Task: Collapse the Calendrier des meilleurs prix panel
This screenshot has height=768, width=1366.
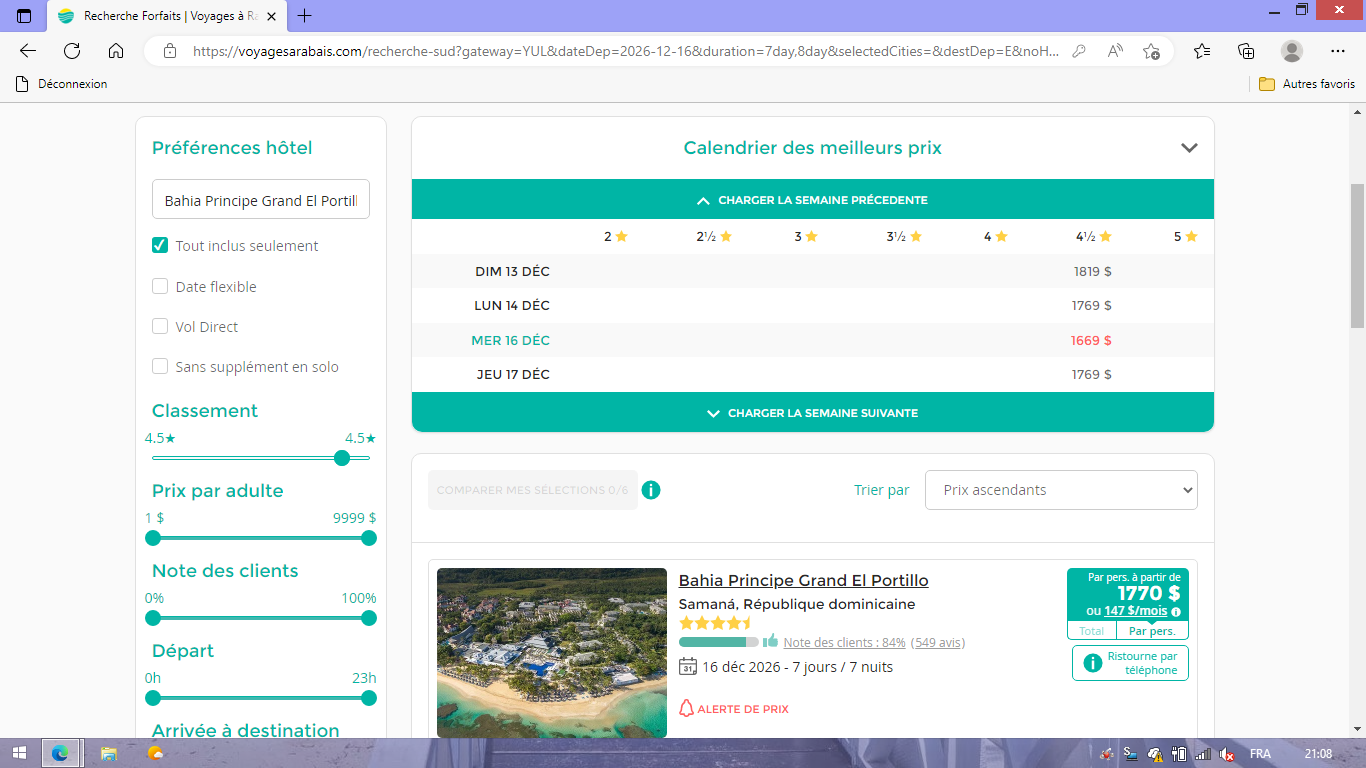Action: click(1189, 148)
